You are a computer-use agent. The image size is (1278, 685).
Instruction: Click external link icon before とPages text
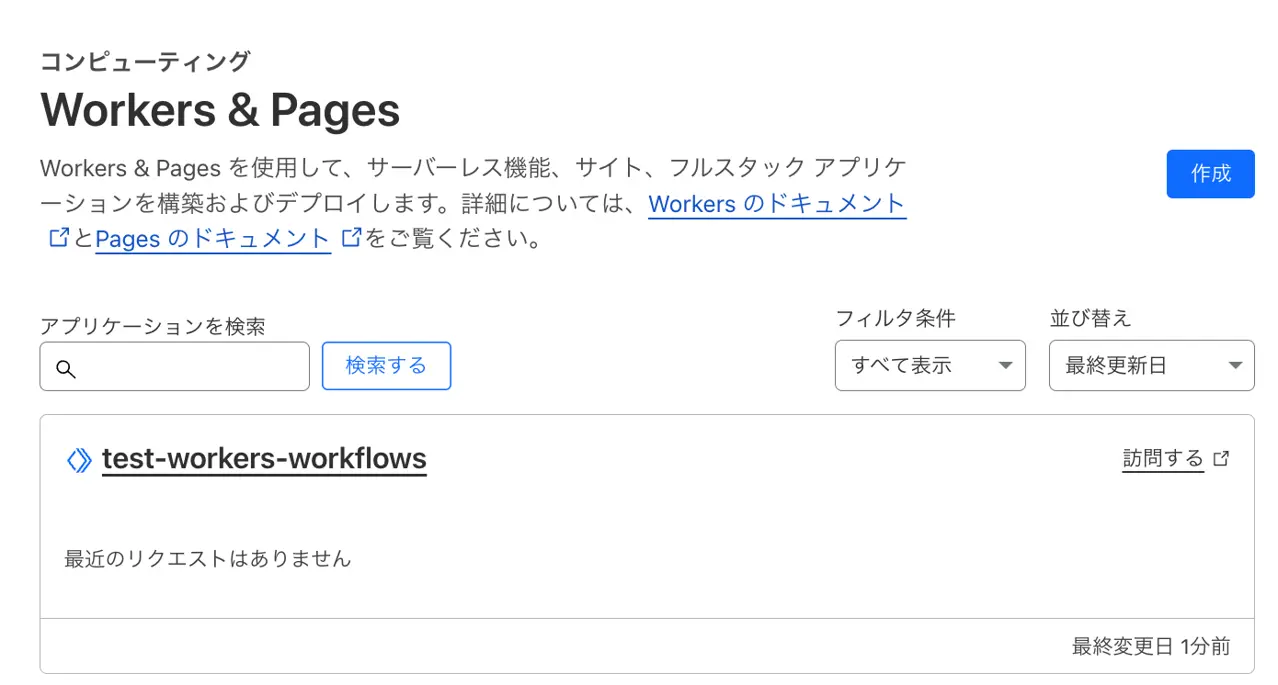pos(59,238)
